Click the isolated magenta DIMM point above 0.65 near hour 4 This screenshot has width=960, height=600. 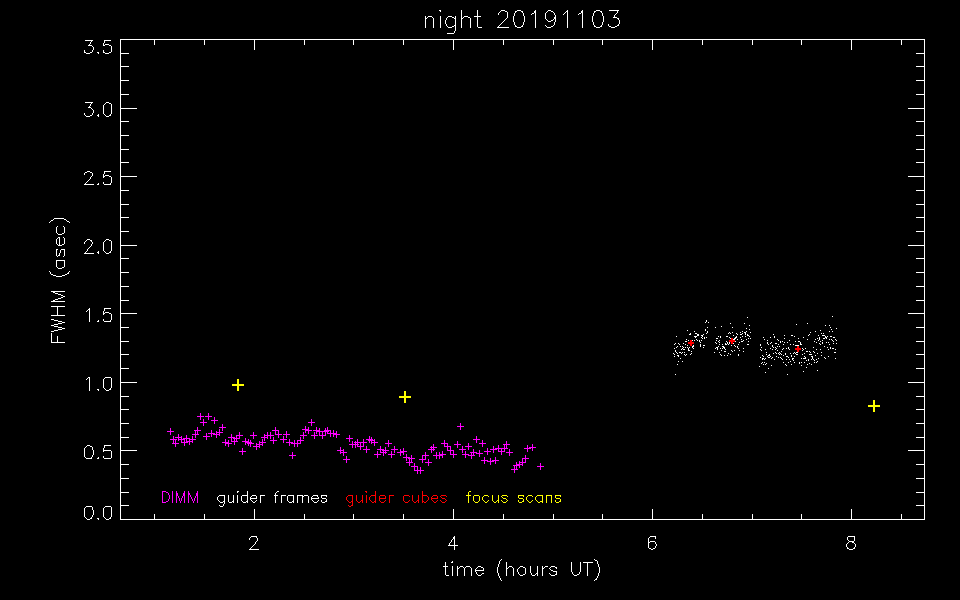[x=460, y=426]
